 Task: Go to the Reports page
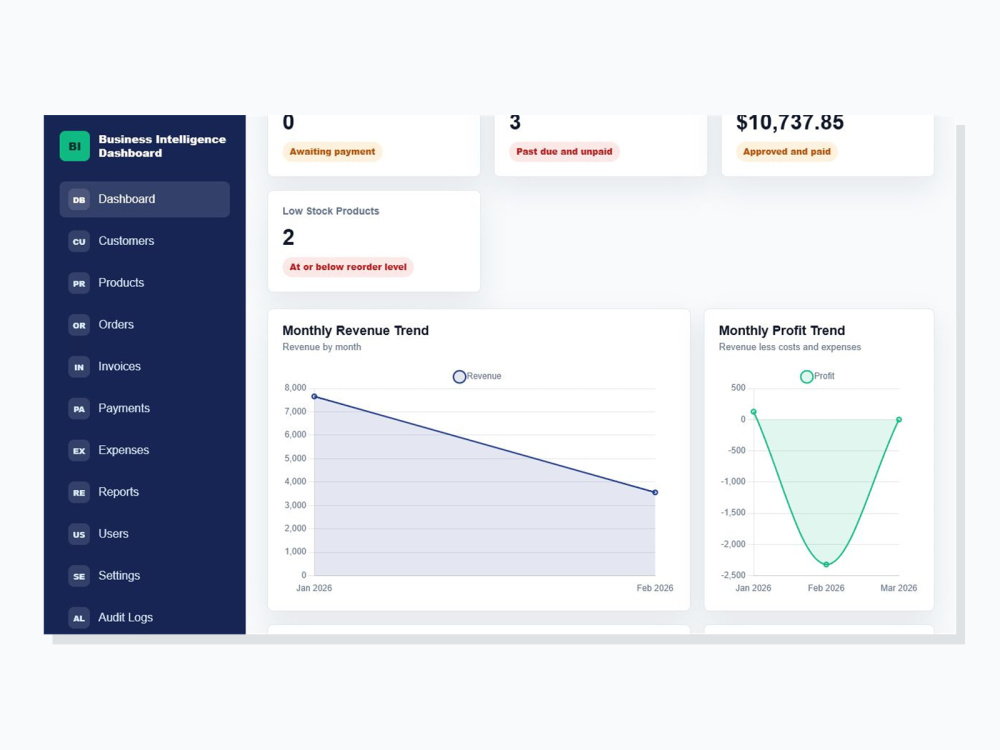coord(145,492)
